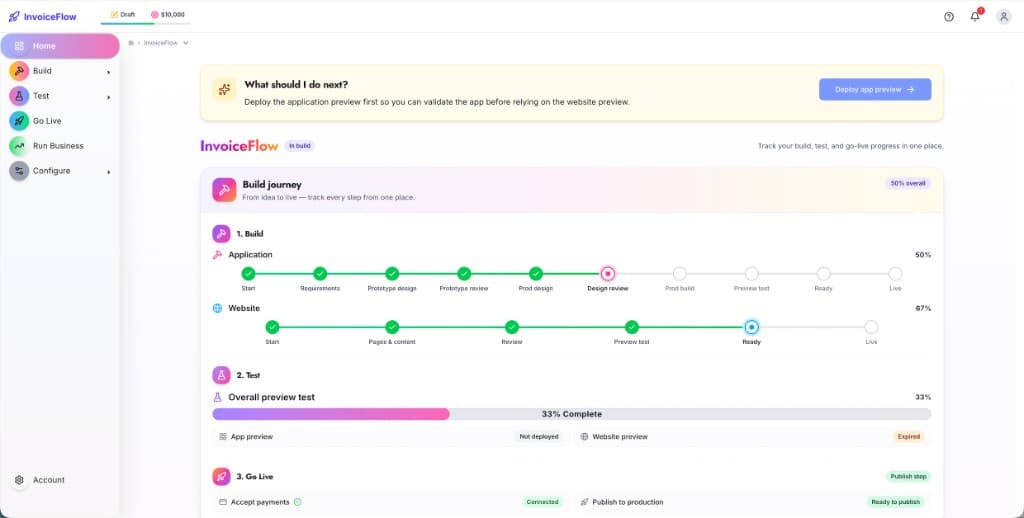Click the 33% Complete progress bar

coord(571,414)
